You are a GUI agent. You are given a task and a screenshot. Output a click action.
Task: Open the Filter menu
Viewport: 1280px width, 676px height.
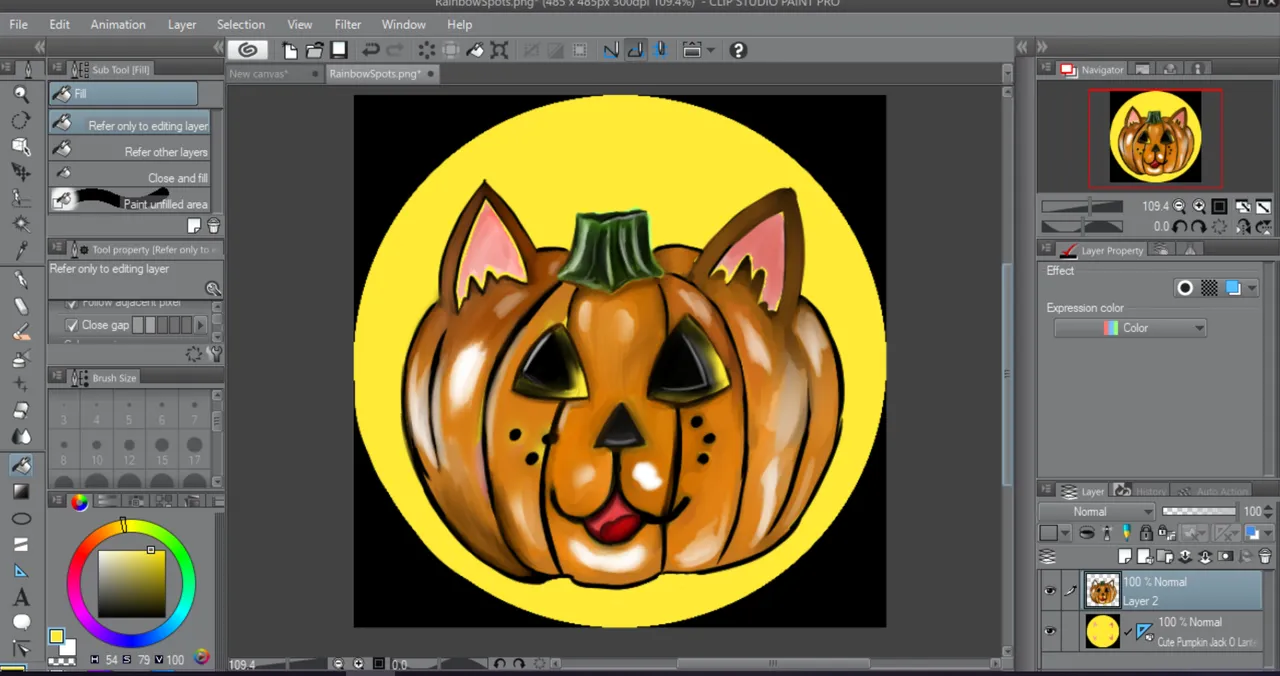[348, 24]
